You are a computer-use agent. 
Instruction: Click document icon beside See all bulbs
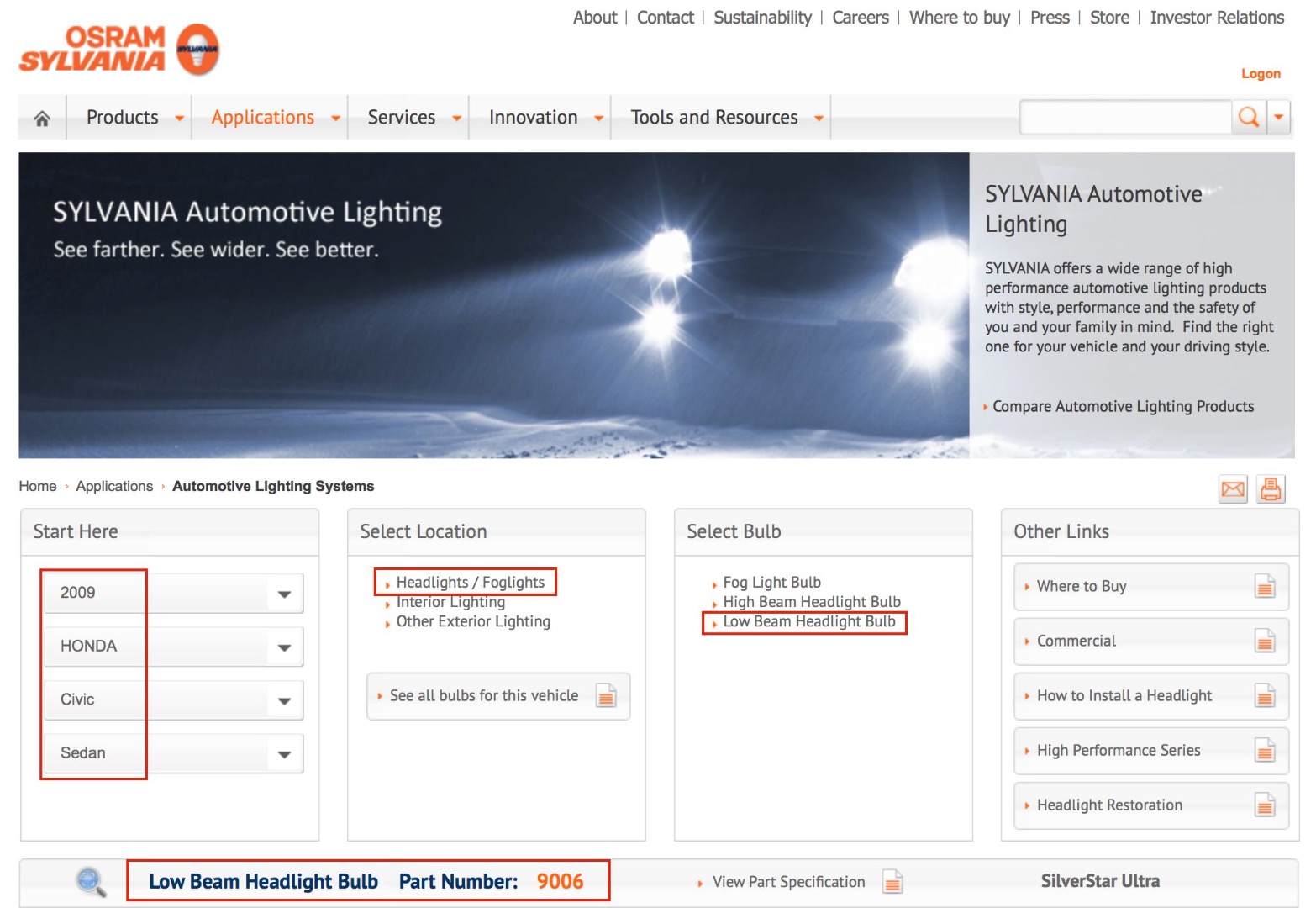[606, 695]
